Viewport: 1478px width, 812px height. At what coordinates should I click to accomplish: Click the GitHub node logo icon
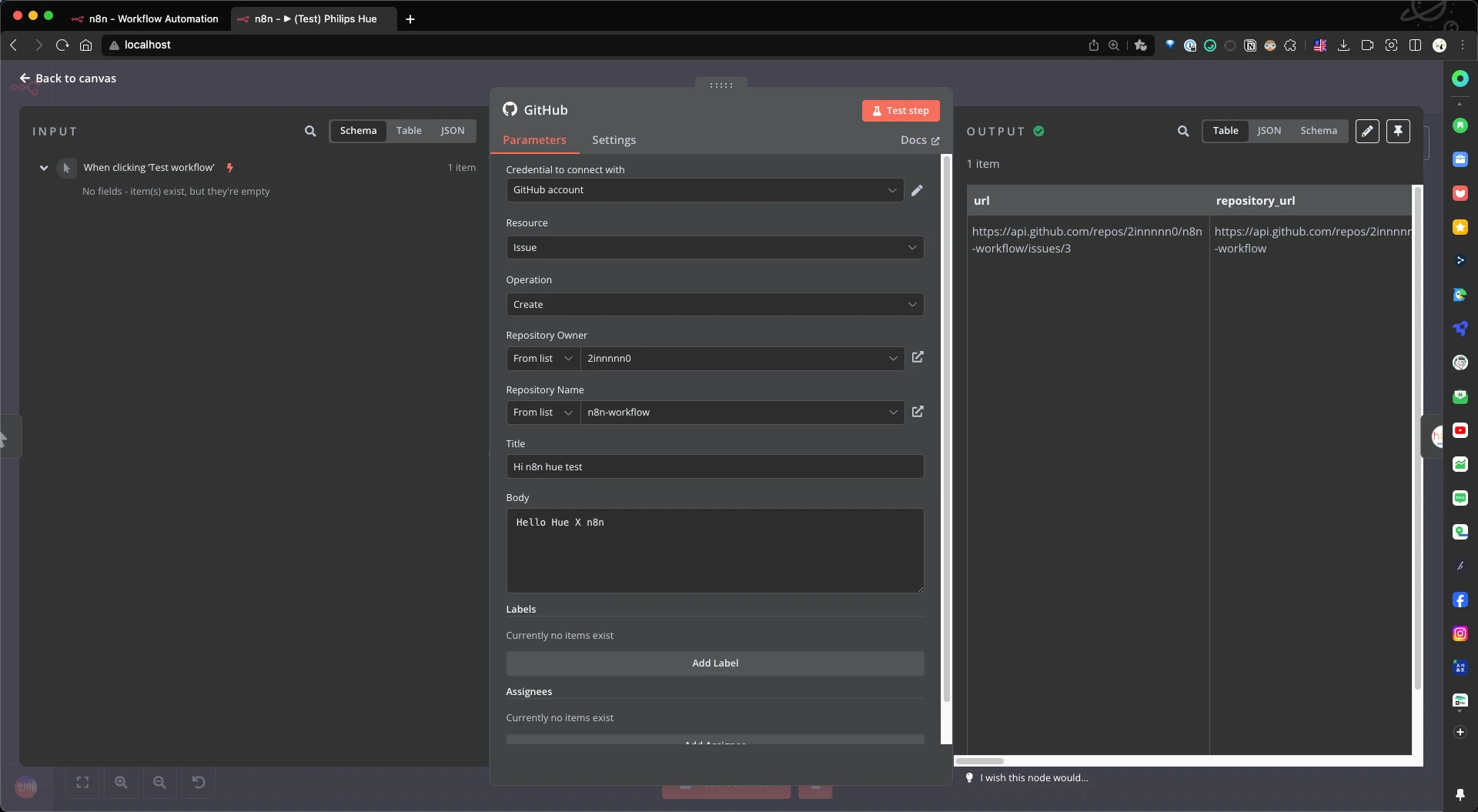[510, 109]
